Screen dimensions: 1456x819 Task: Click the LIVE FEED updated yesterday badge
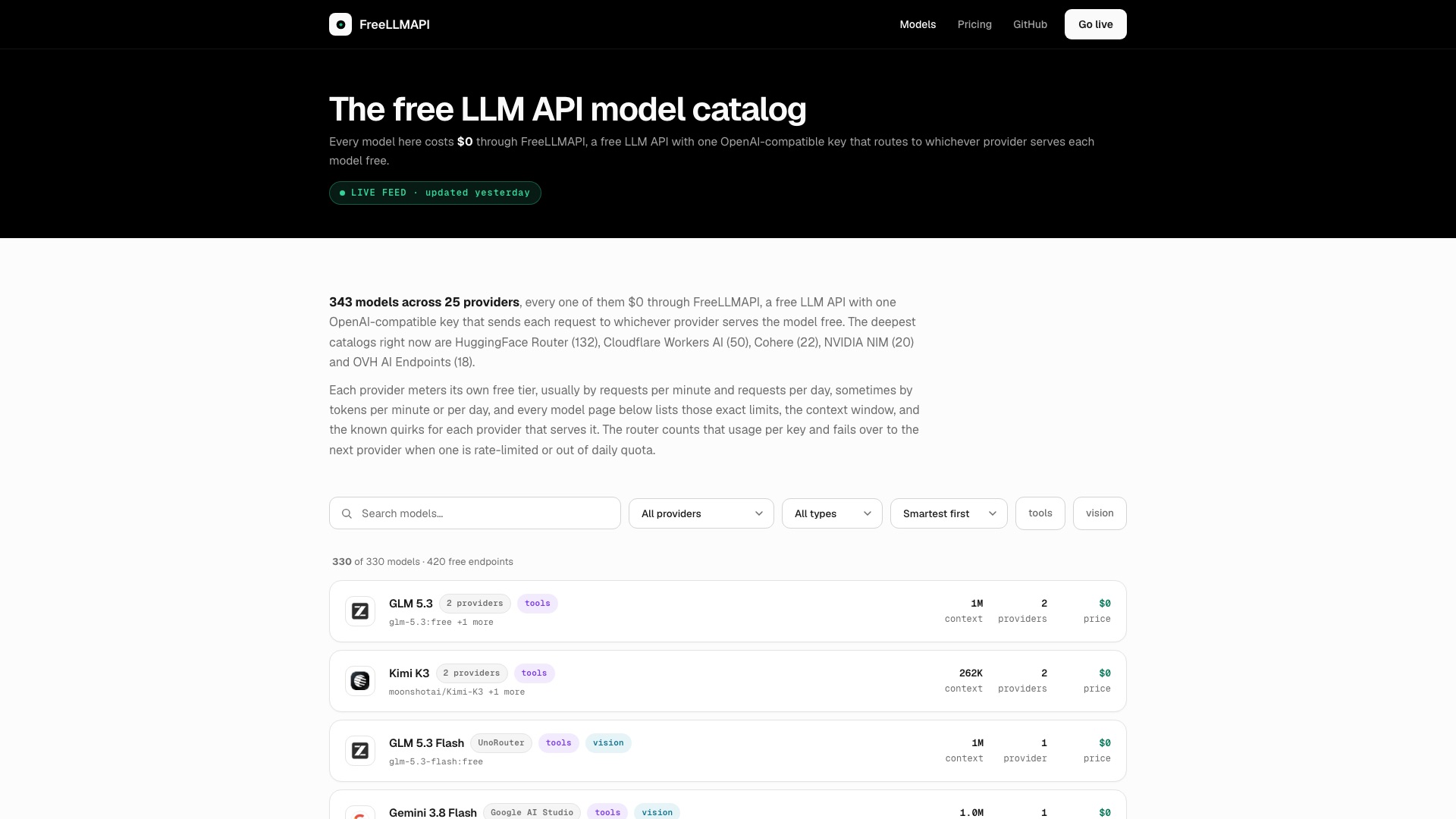[435, 193]
